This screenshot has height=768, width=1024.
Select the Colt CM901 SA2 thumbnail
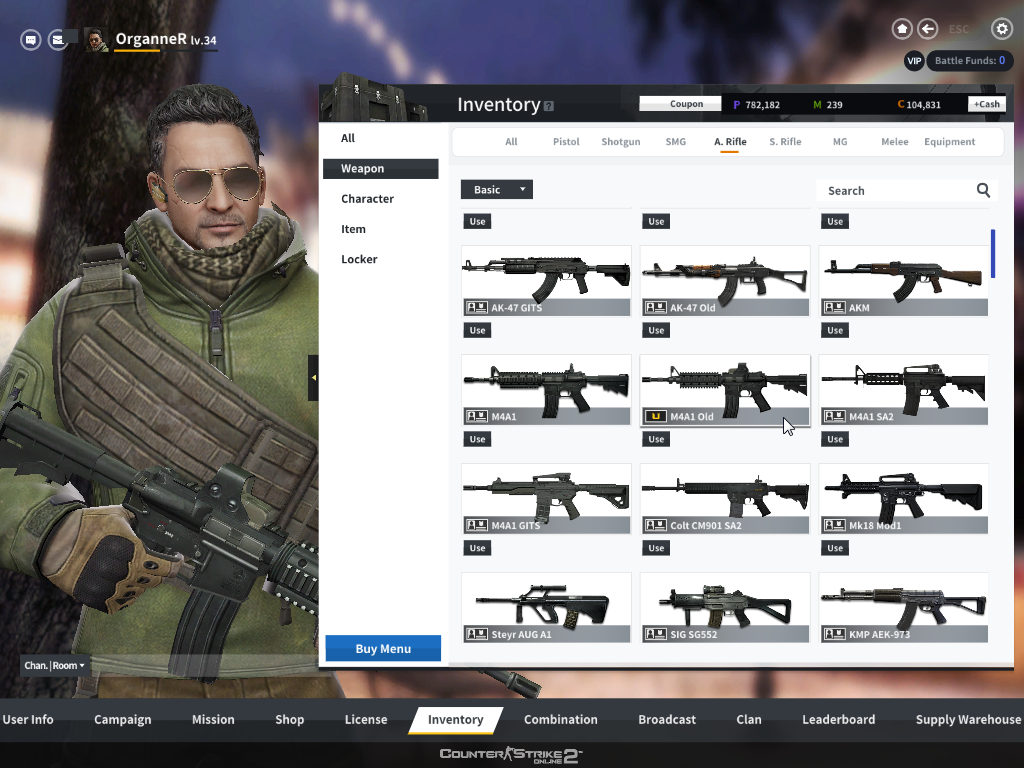point(725,499)
